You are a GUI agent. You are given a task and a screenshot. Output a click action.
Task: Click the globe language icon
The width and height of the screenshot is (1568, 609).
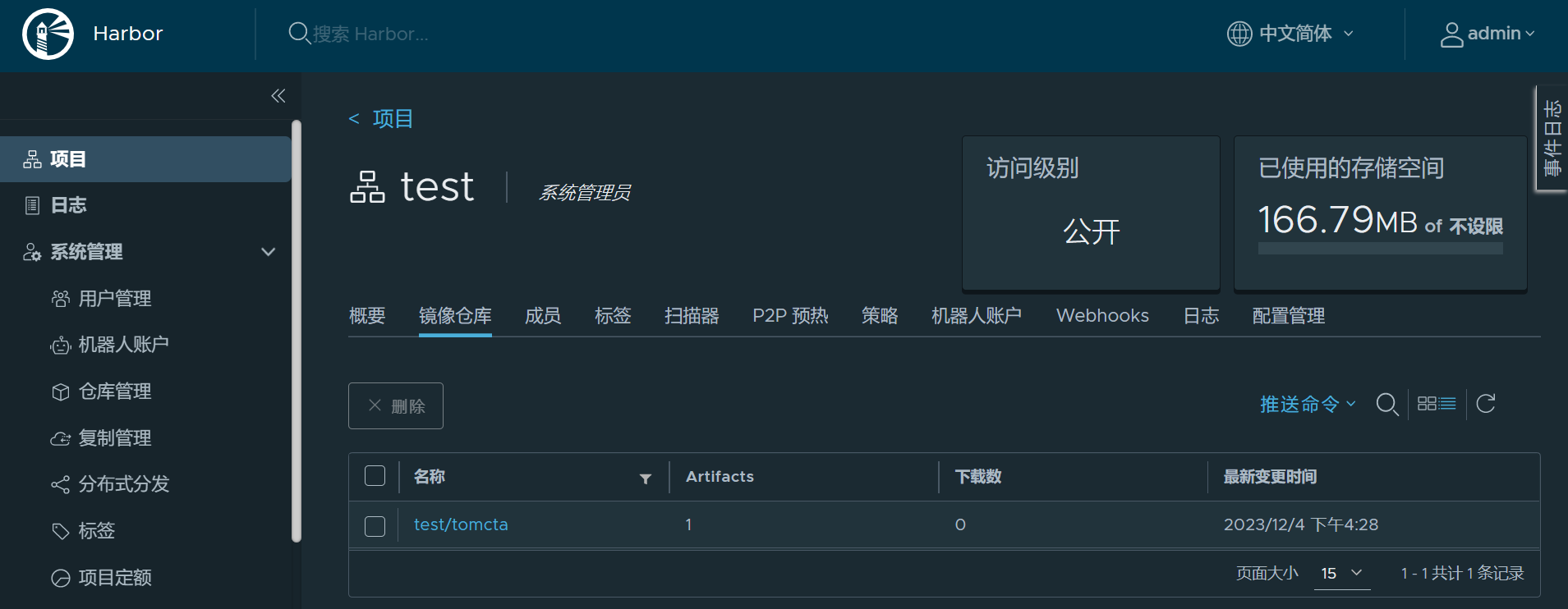tap(1239, 34)
